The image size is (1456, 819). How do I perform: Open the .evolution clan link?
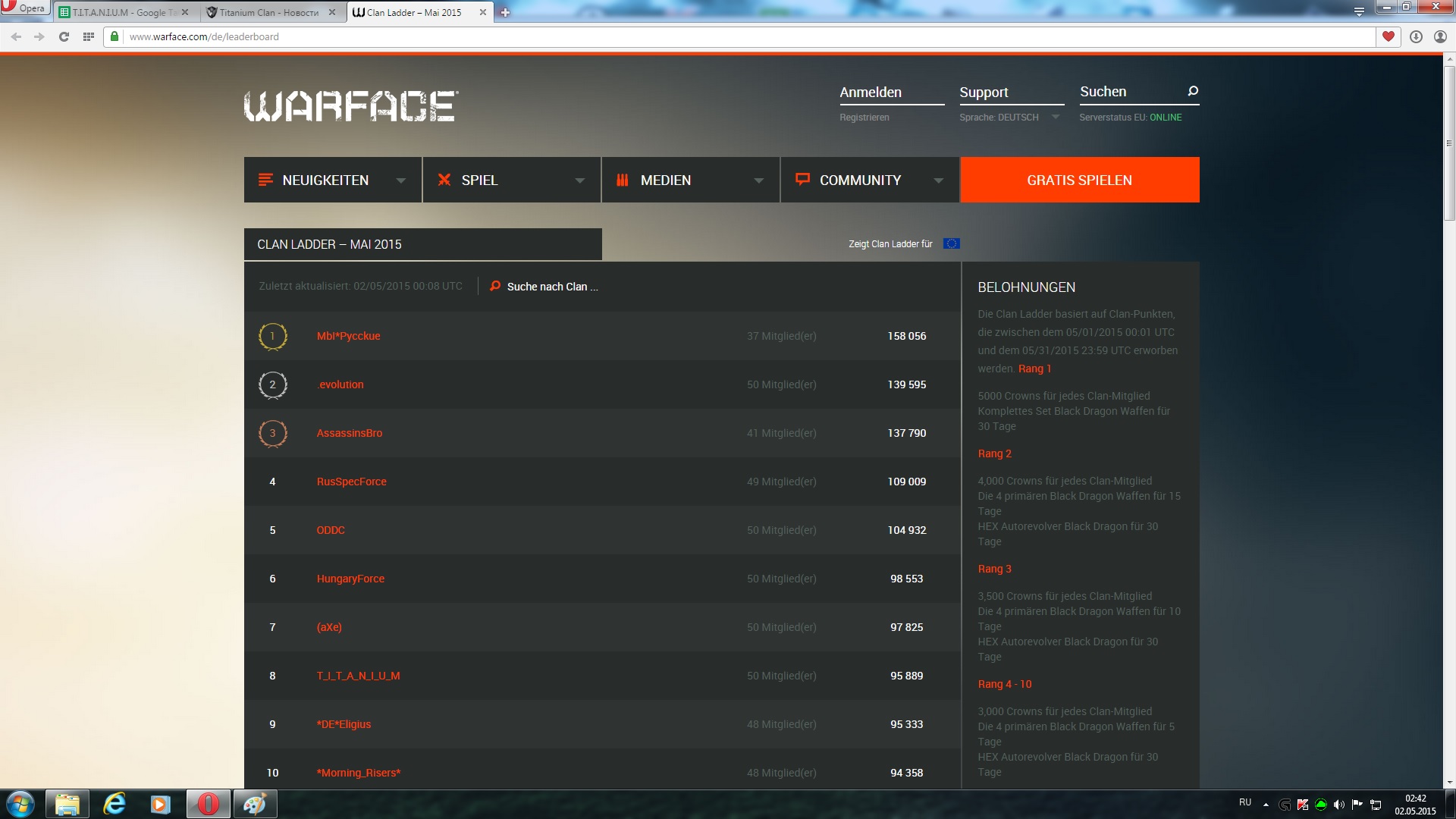coord(340,384)
